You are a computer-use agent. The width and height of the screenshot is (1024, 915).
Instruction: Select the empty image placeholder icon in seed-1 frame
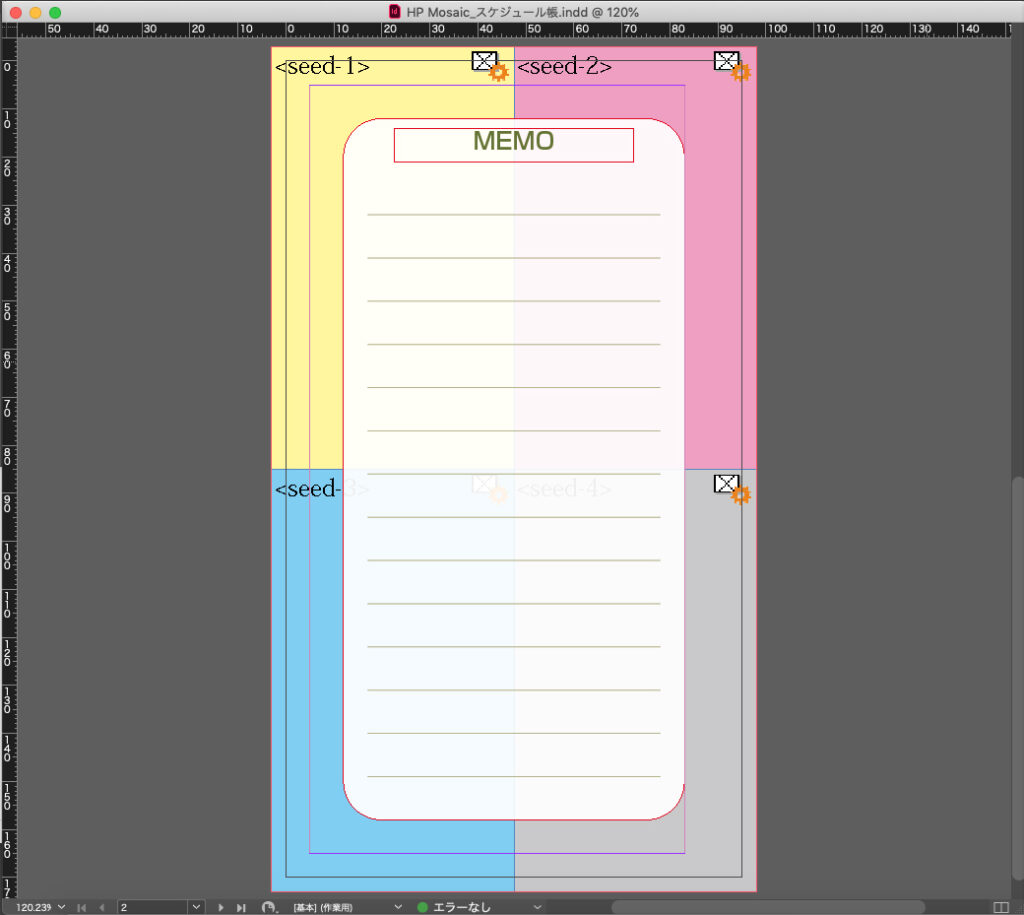tap(483, 61)
